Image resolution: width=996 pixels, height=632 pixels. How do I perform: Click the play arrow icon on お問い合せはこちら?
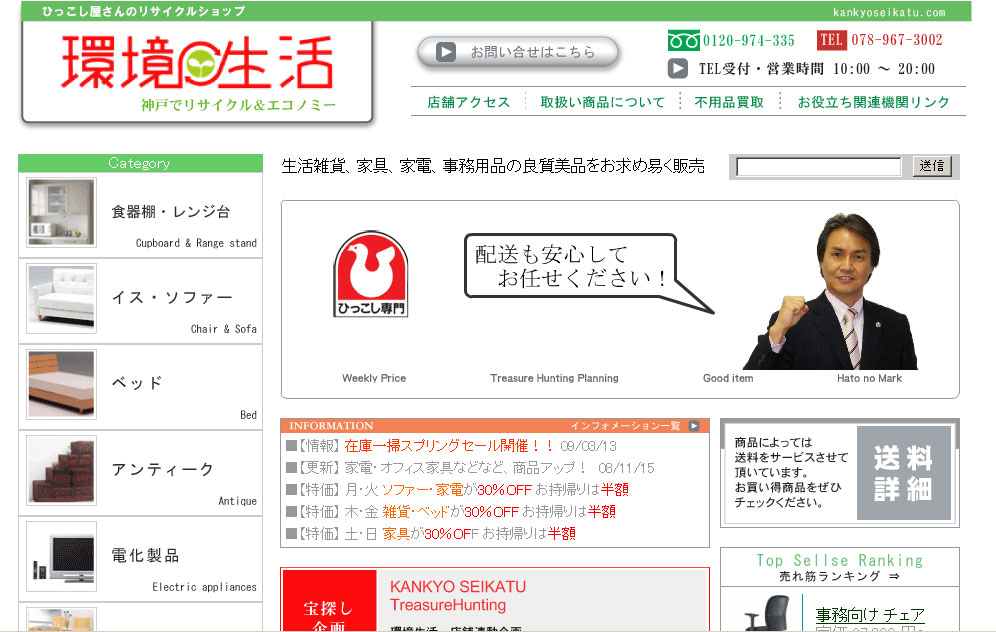446,51
